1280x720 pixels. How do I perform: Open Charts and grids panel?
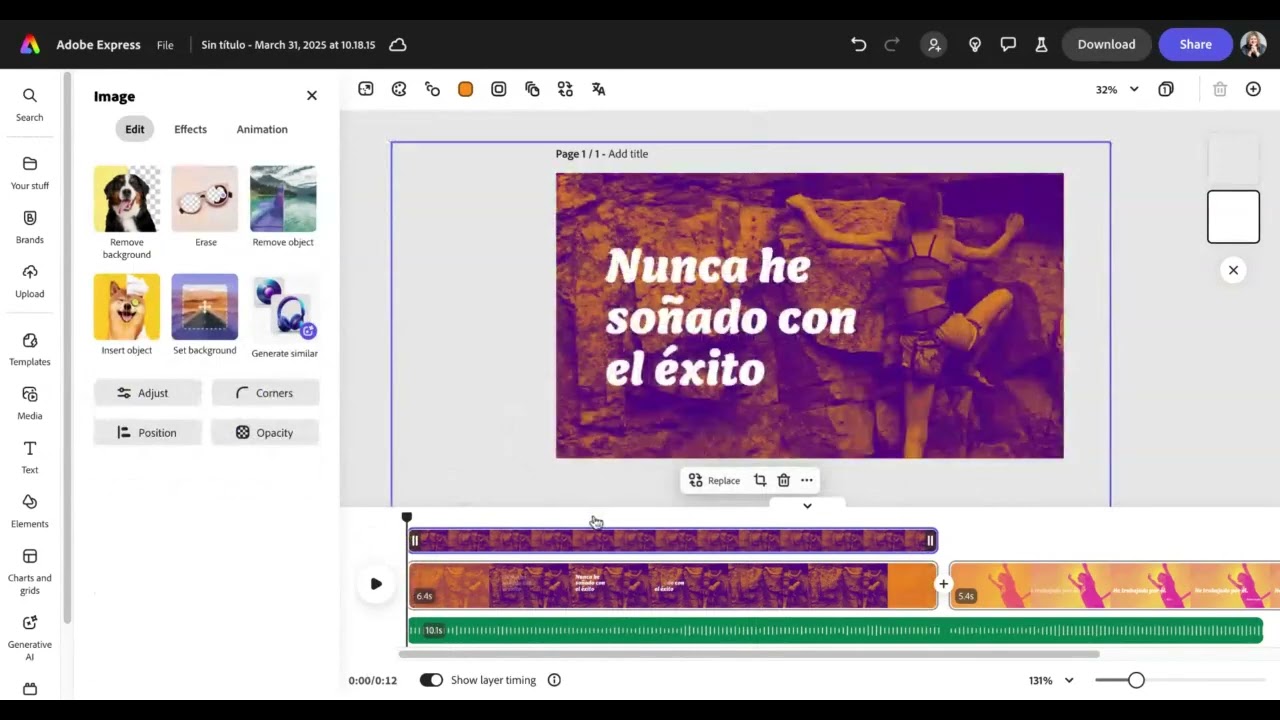tap(30, 571)
